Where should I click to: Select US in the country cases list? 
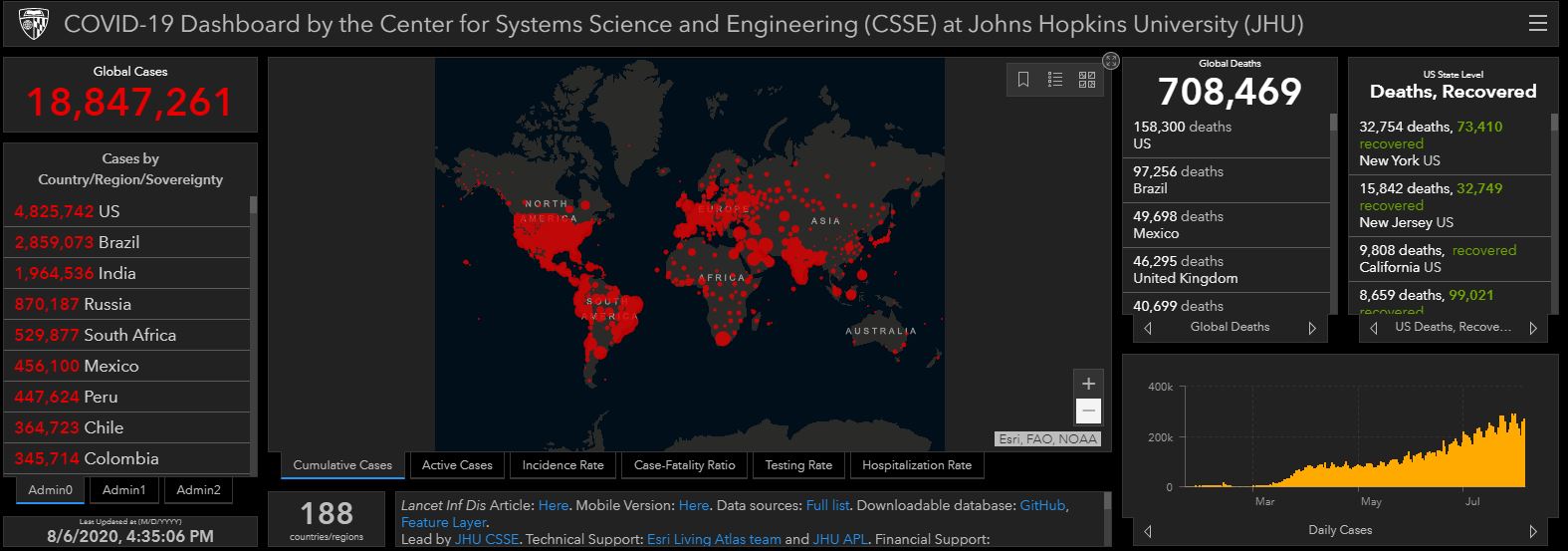coord(127,211)
